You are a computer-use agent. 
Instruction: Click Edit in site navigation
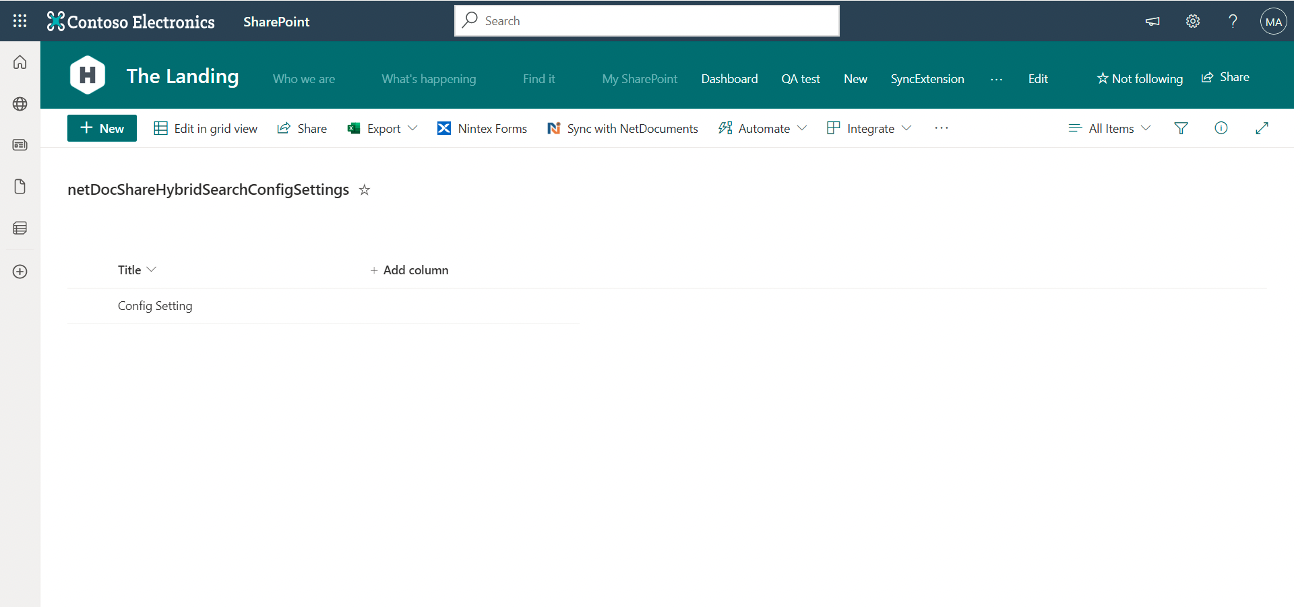coord(1038,78)
